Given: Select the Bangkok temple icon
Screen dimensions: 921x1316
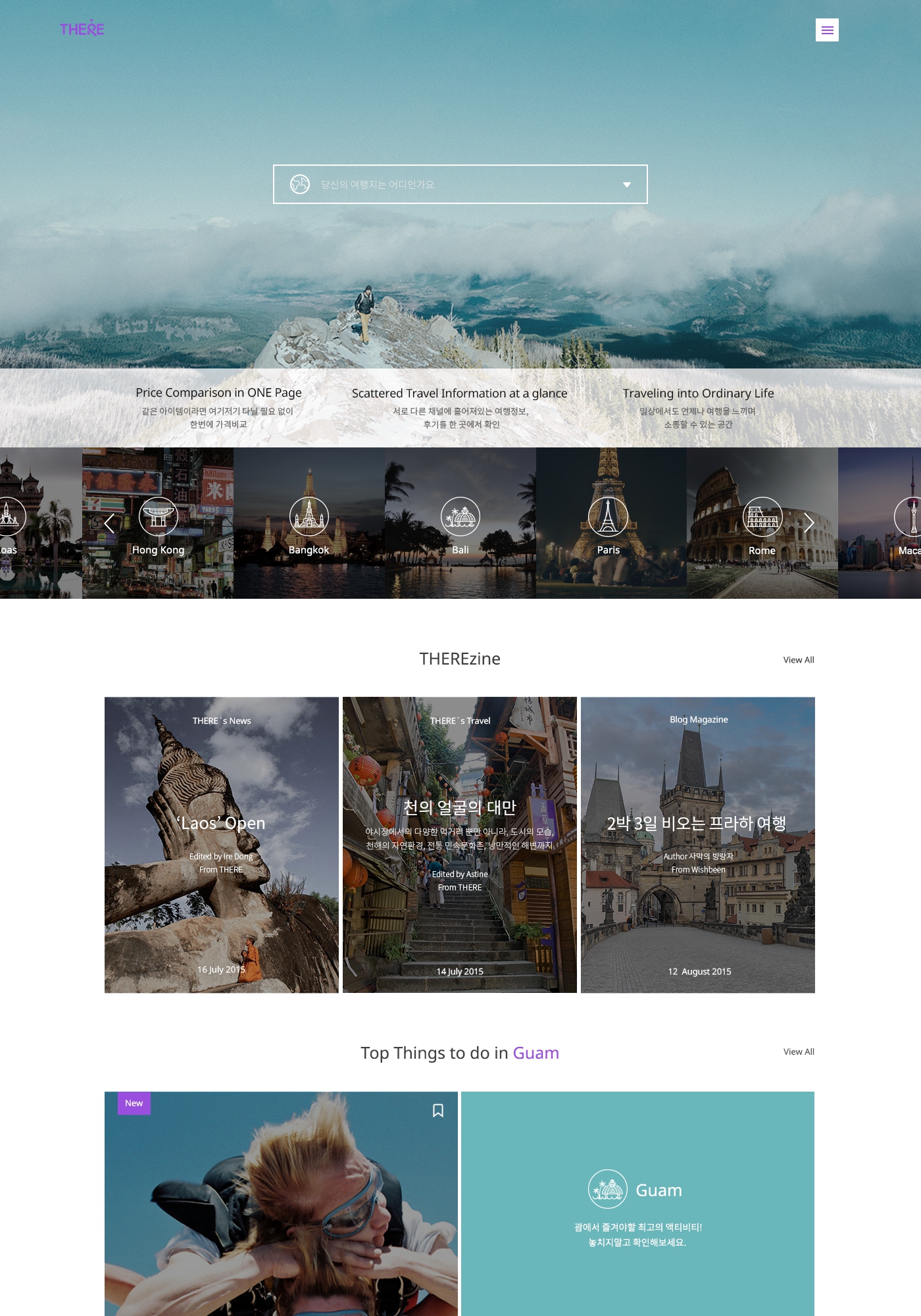Looking at the screenshot, I should pyautogui.click(x=309, y=517).
